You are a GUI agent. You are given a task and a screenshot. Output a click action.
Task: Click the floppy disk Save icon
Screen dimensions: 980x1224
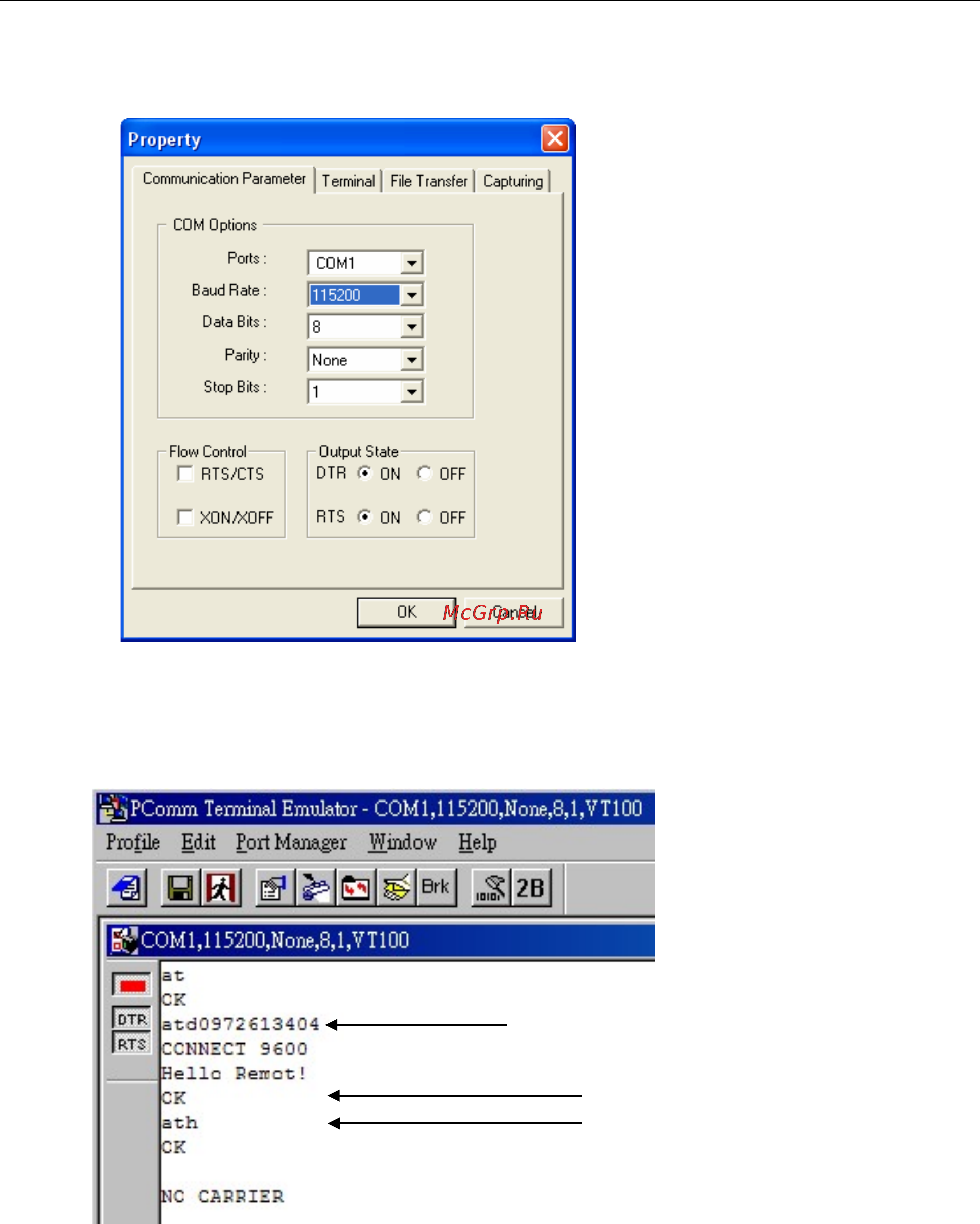click(x=180, y=887)
